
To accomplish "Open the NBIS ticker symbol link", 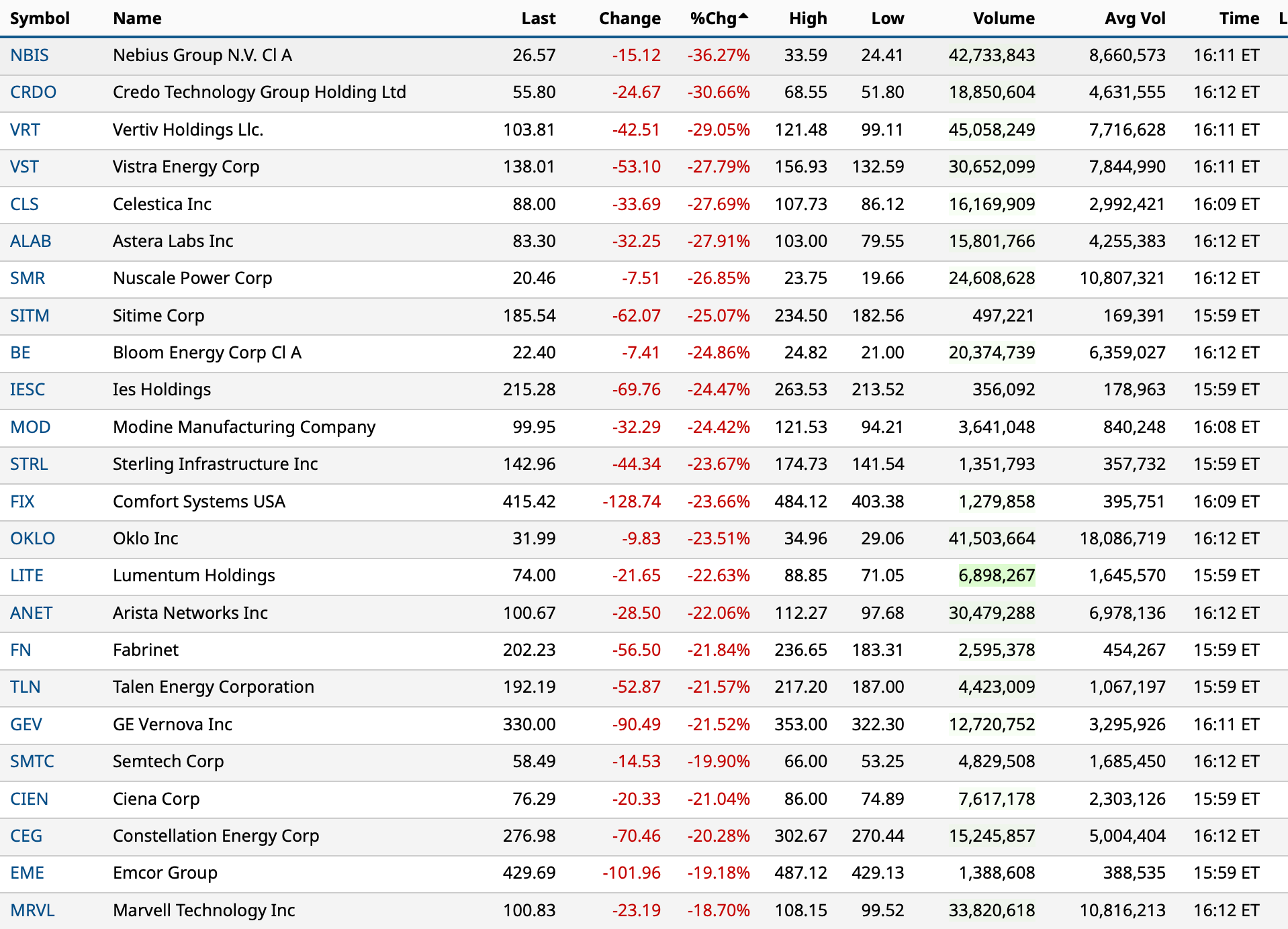I will 30,55.
